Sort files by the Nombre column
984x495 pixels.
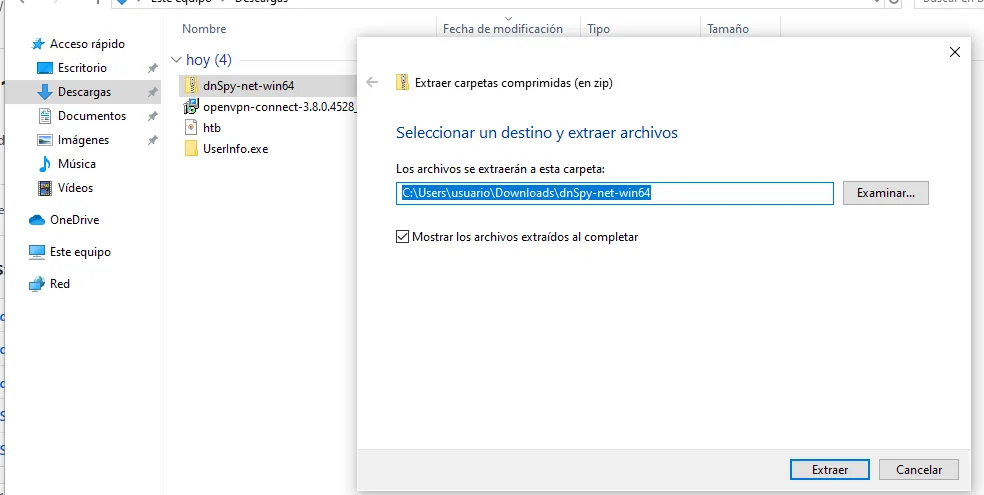tap(204, 29)
